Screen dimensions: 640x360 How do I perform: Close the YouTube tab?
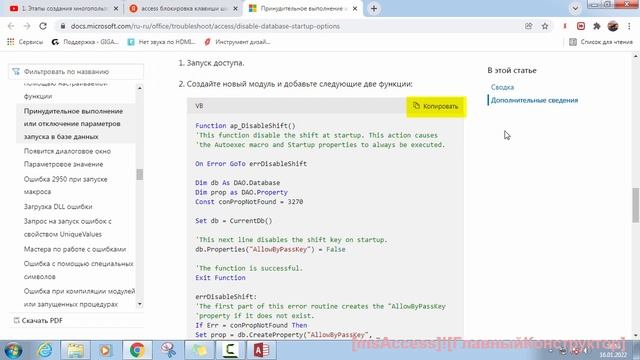[116, 9]
